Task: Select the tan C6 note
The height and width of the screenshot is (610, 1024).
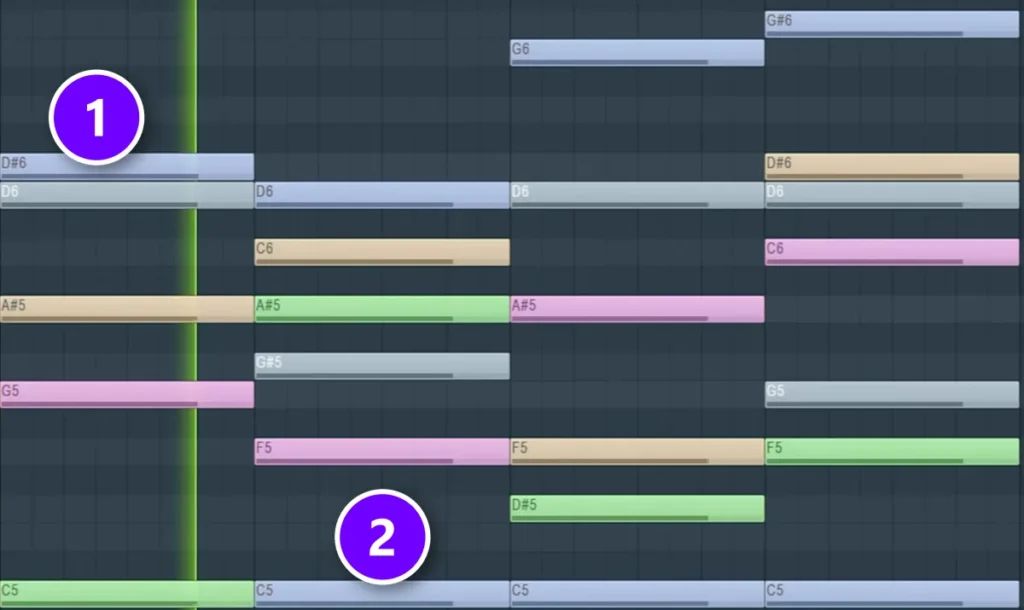Action: [382, 252]
